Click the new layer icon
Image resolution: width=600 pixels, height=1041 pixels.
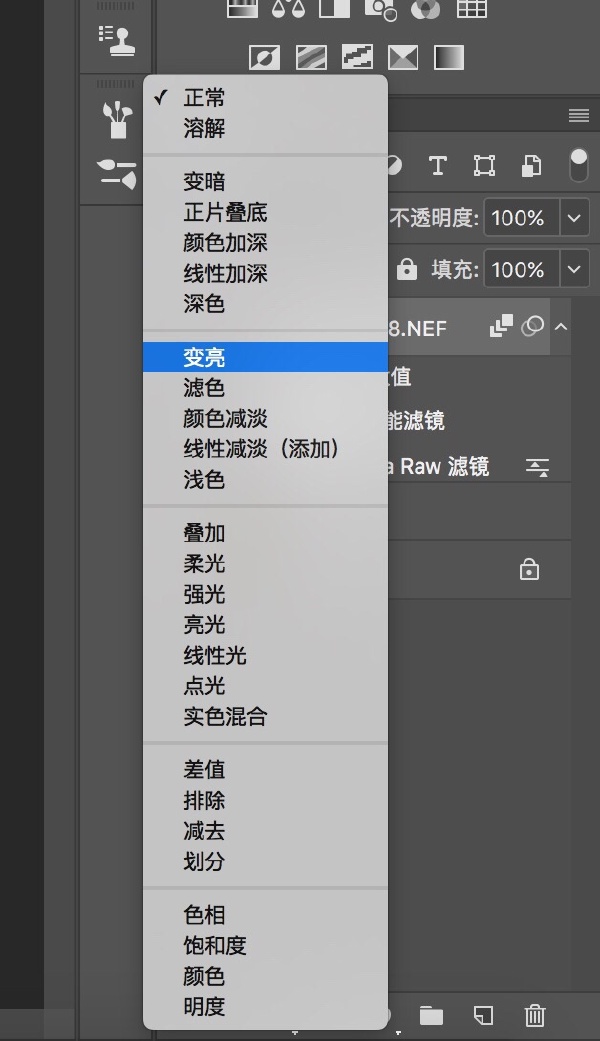pos(483,1016)
